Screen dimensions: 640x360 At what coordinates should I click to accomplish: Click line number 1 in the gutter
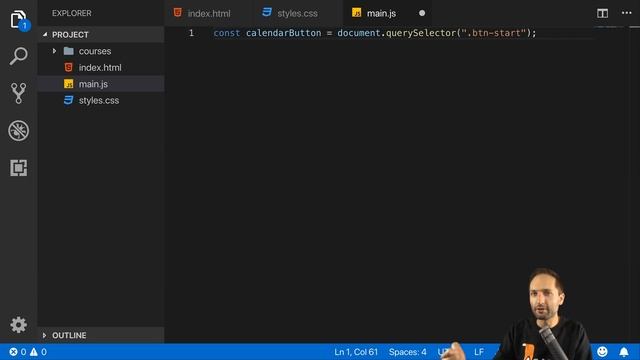tap(191, 33)
